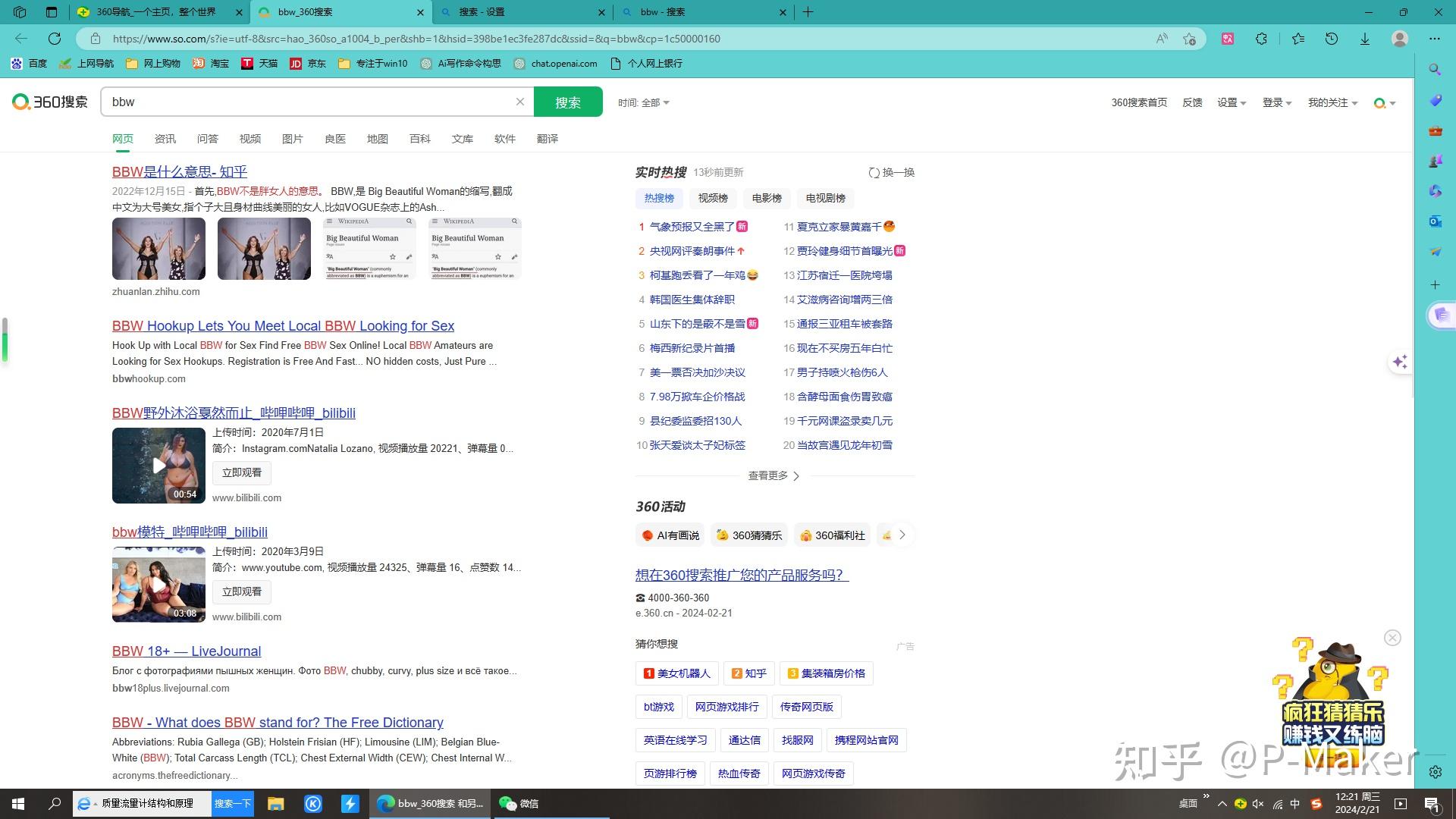Play the bbw模特 video thumbnail 03:08

158,585
